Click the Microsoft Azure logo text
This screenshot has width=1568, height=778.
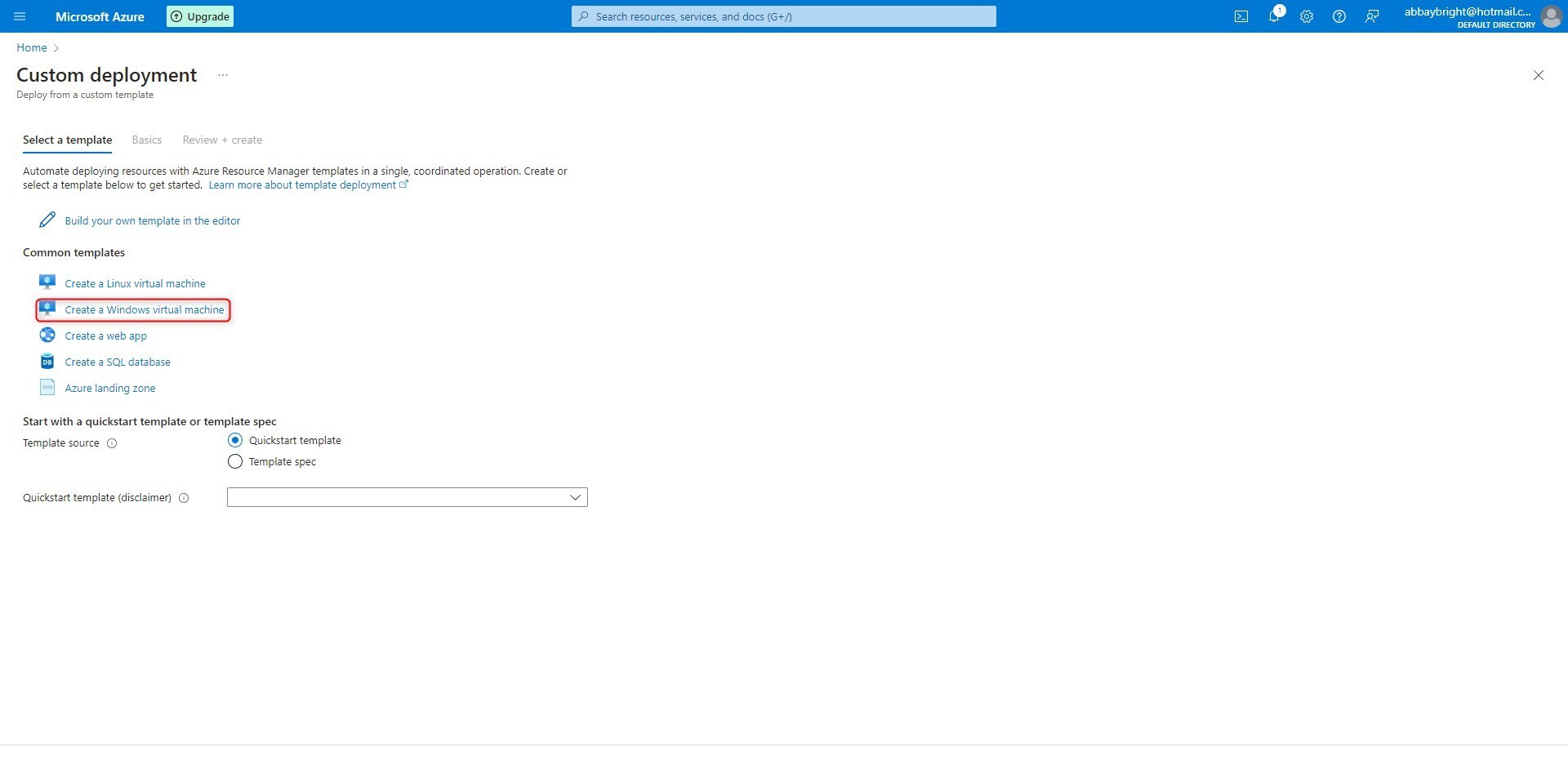pyautogui.click(x=100, y=16)
